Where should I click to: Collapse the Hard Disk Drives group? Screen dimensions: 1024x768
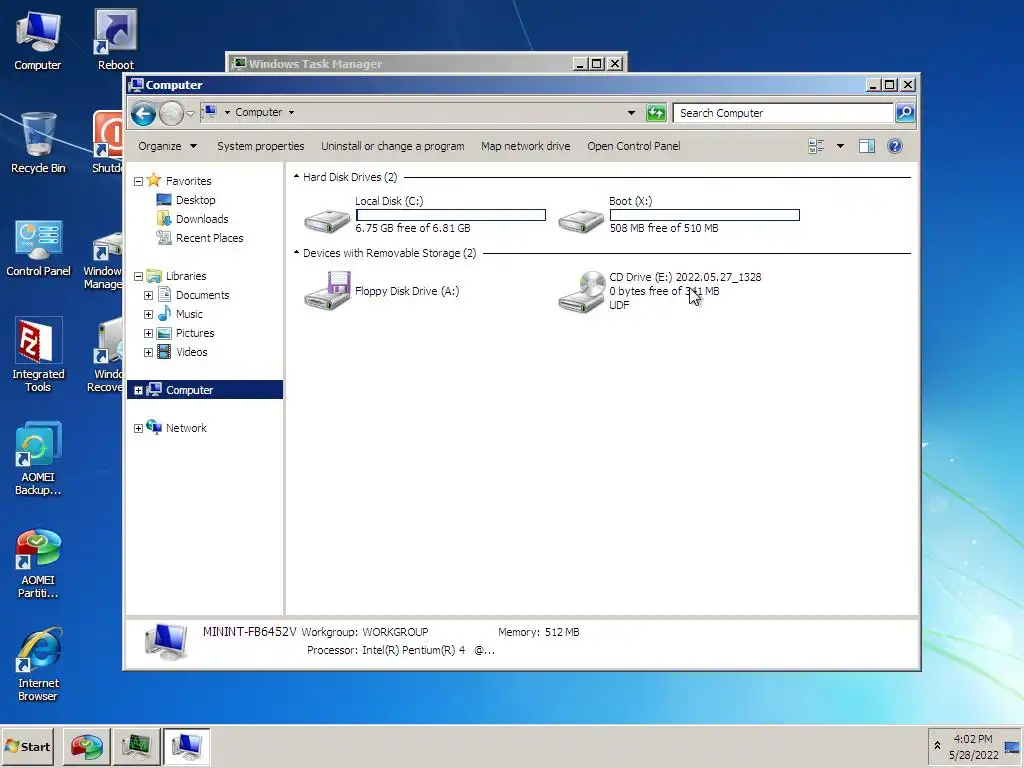(296, 177)
